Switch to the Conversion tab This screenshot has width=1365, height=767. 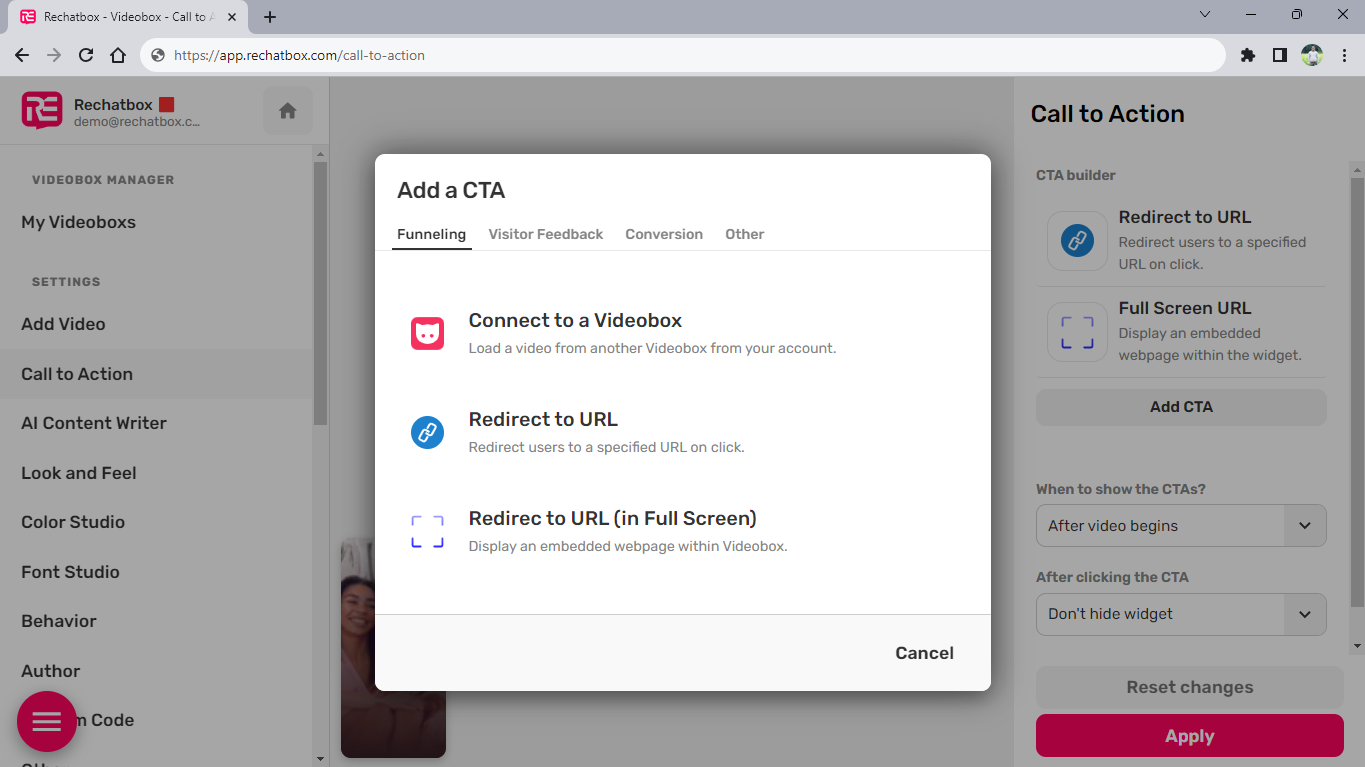[x=664, y=234]
